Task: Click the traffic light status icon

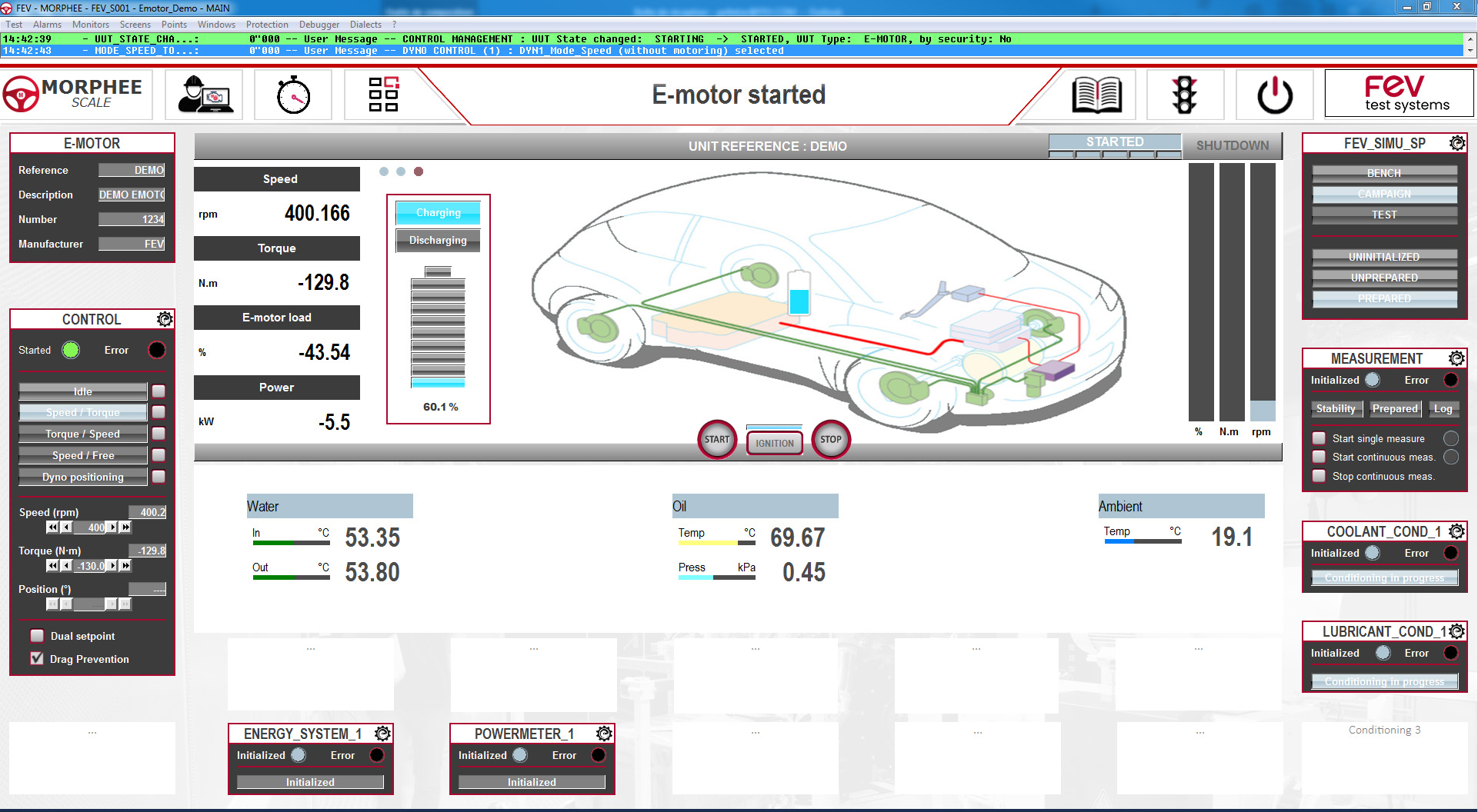Action: [x=1185, y=95]
